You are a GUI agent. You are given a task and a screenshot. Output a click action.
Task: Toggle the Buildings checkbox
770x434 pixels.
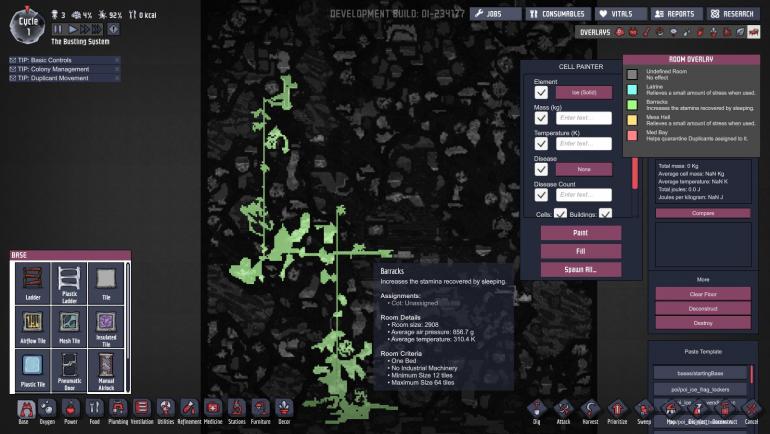pos(605,214)
